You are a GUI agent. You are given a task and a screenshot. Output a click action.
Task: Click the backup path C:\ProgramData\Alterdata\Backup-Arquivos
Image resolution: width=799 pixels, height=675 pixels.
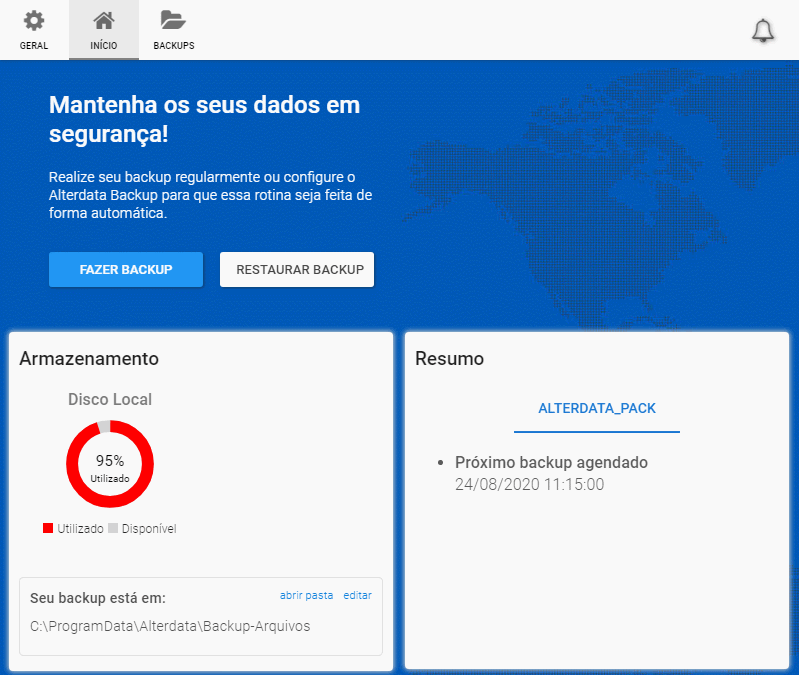coord(170,626)
